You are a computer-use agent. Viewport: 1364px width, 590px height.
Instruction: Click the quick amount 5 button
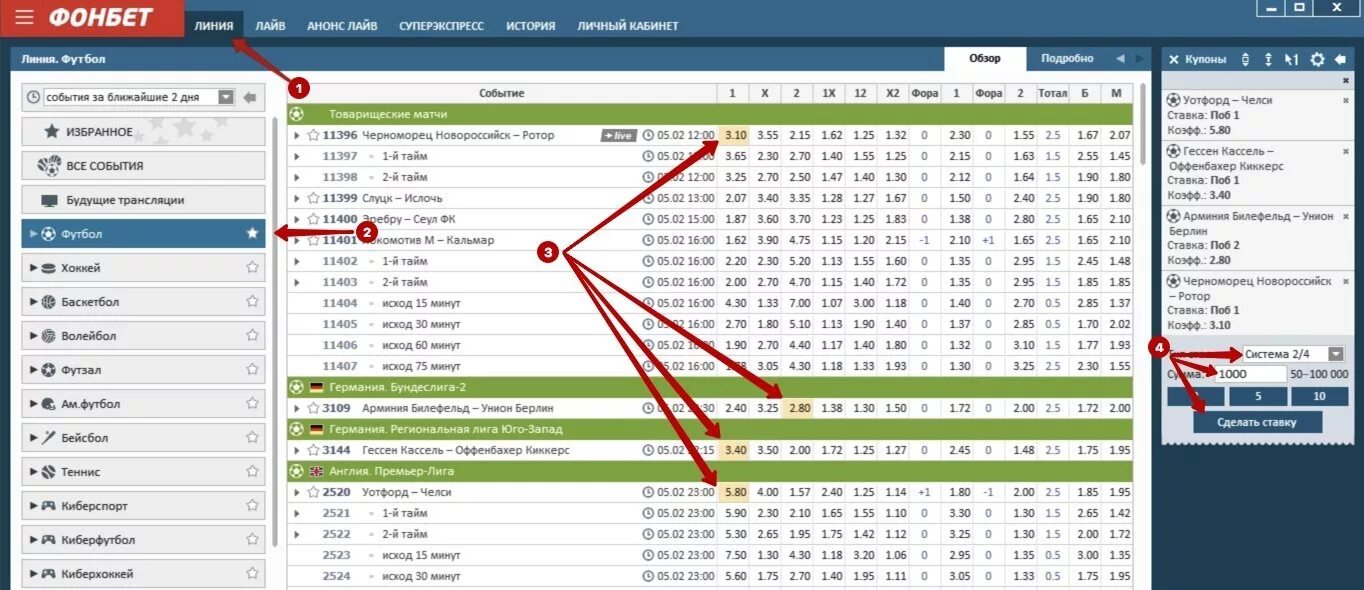tap(1257, 396)
